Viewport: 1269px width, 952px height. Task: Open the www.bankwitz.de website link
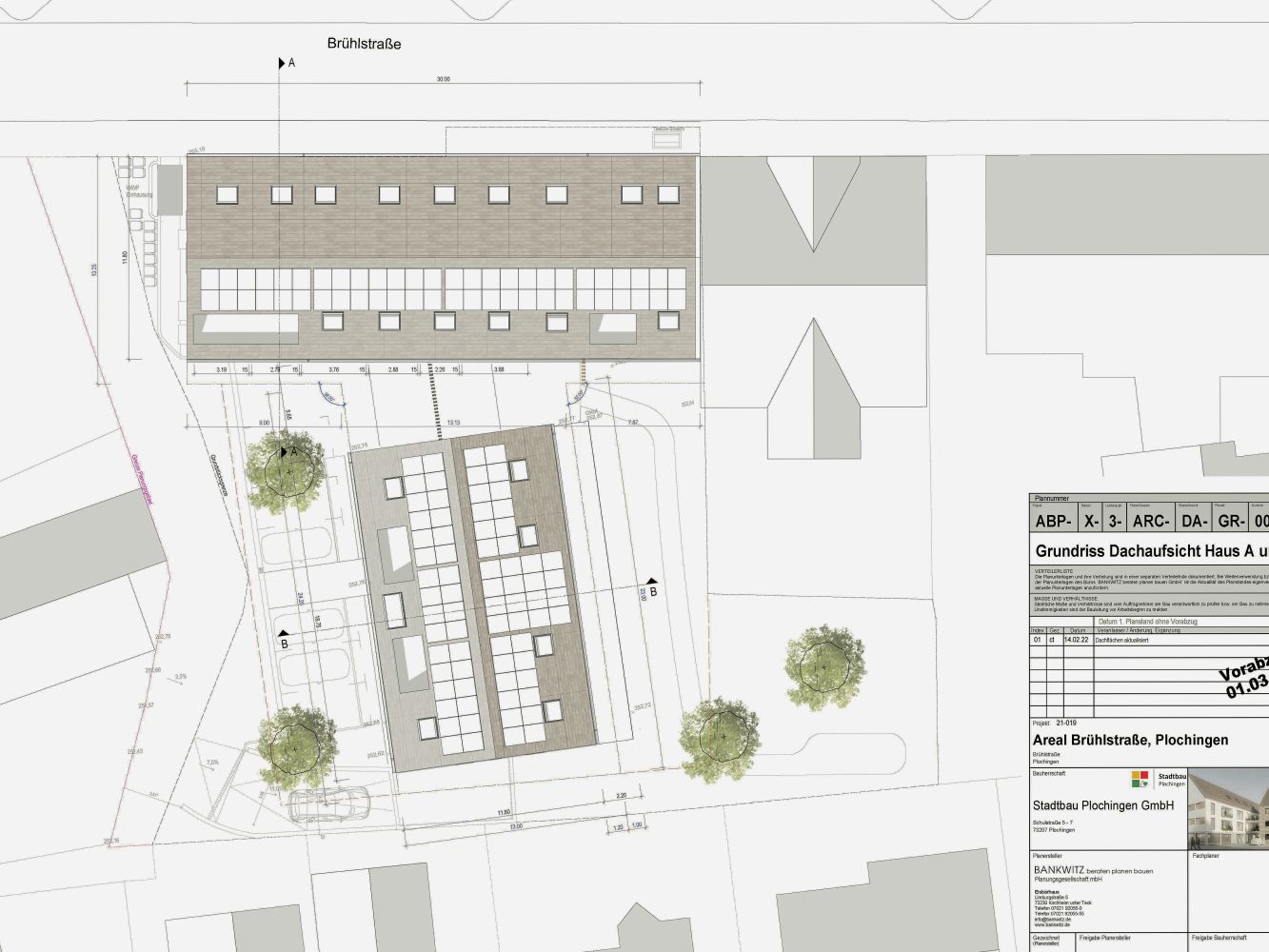tap(1053, 924)
